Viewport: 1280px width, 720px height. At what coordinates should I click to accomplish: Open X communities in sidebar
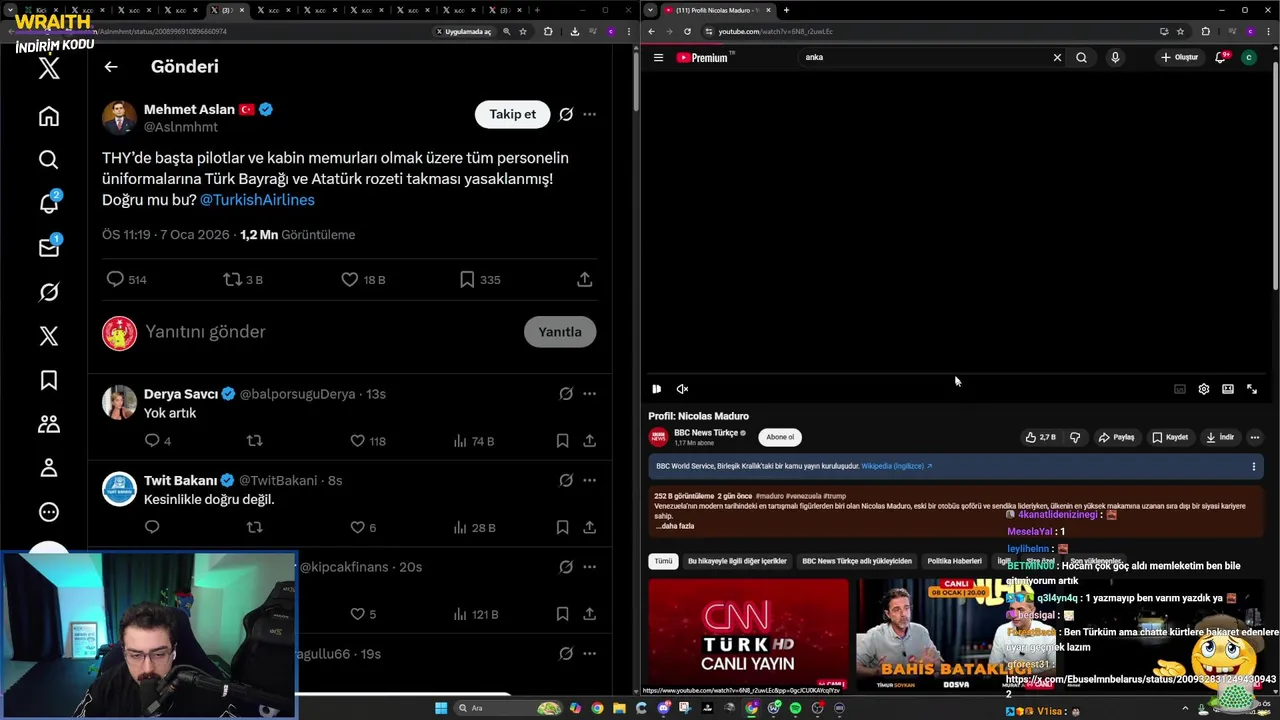point(48,424)
